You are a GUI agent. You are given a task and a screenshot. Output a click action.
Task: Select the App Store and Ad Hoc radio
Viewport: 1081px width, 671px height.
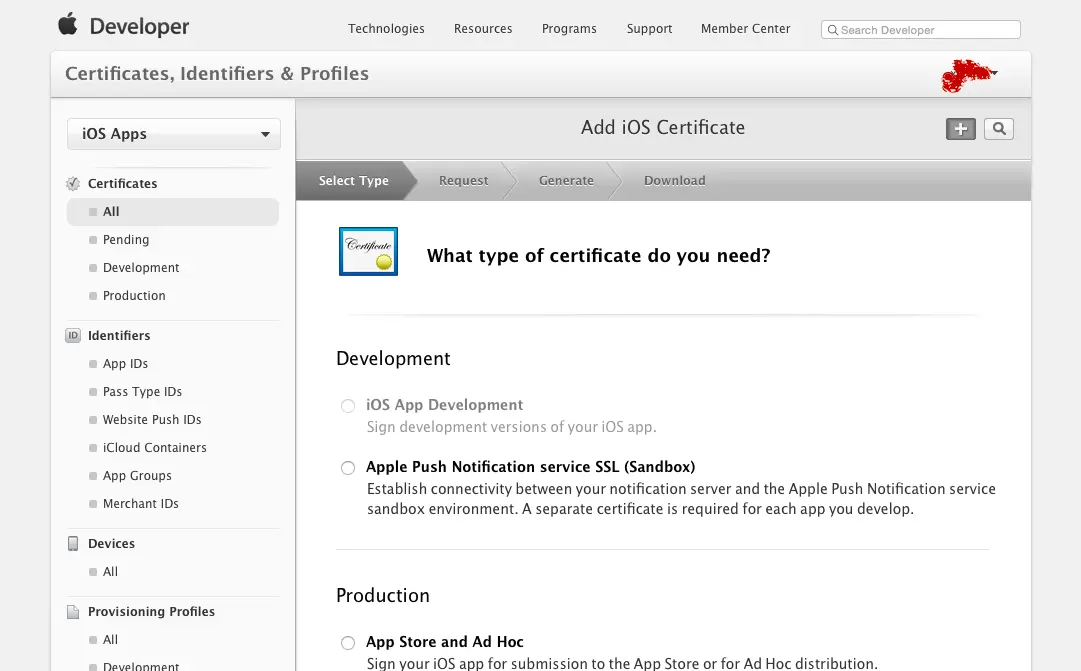pos(348,643)
